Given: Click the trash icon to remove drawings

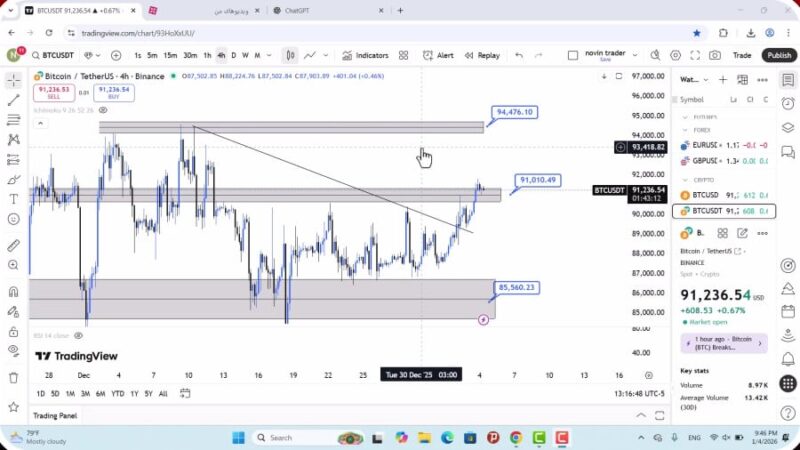Looking at the screenshot, I should point(13,377).
